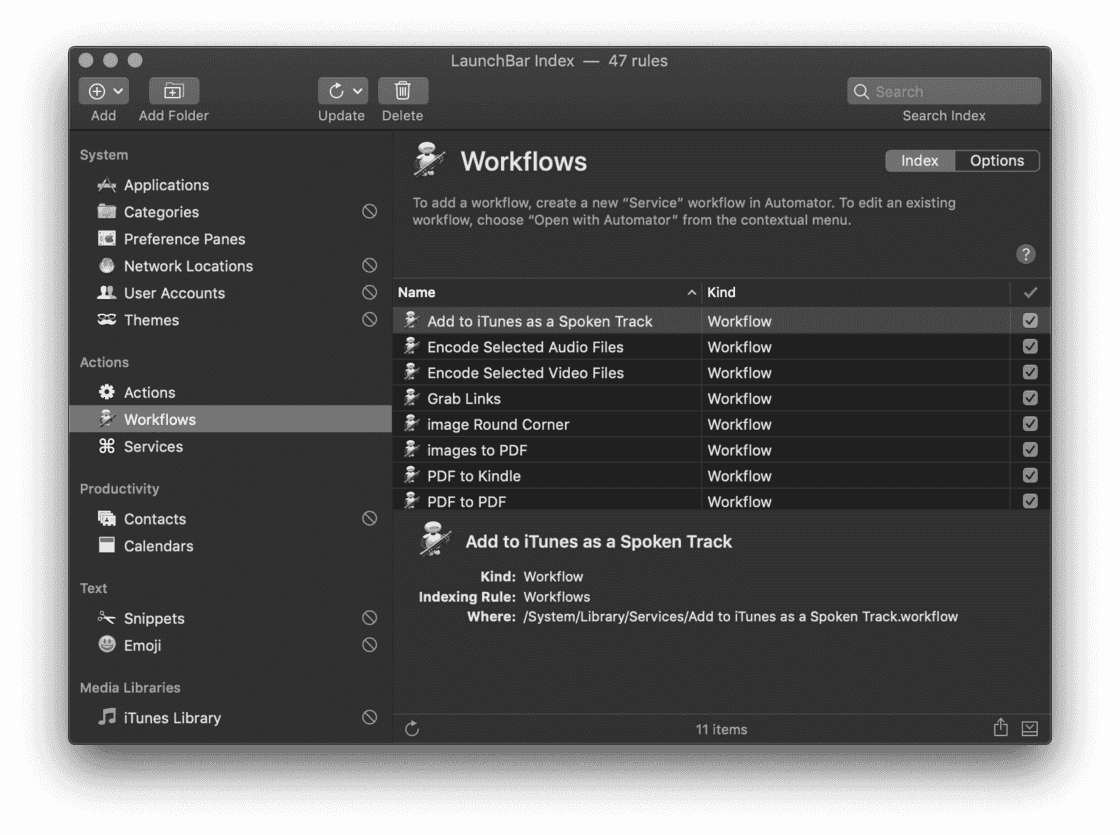Click the Update refresh icon

[x=336, y=91]
